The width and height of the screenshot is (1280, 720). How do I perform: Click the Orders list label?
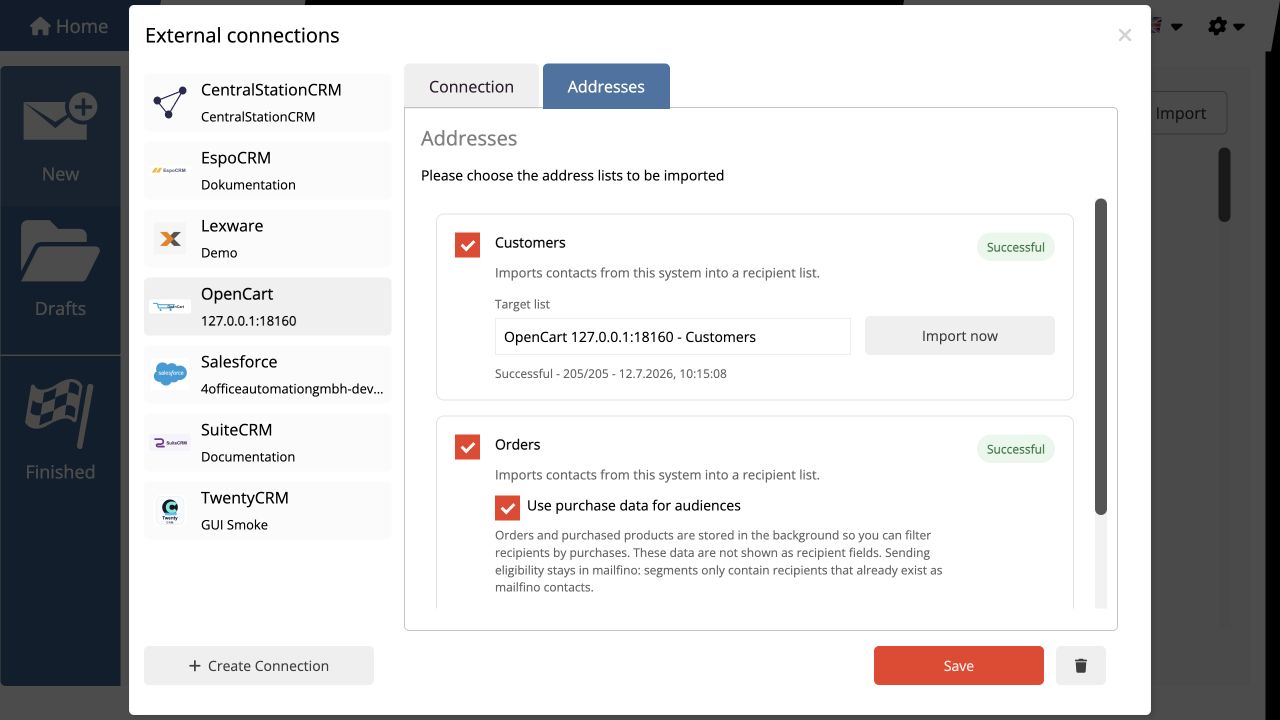pos(517,444)
